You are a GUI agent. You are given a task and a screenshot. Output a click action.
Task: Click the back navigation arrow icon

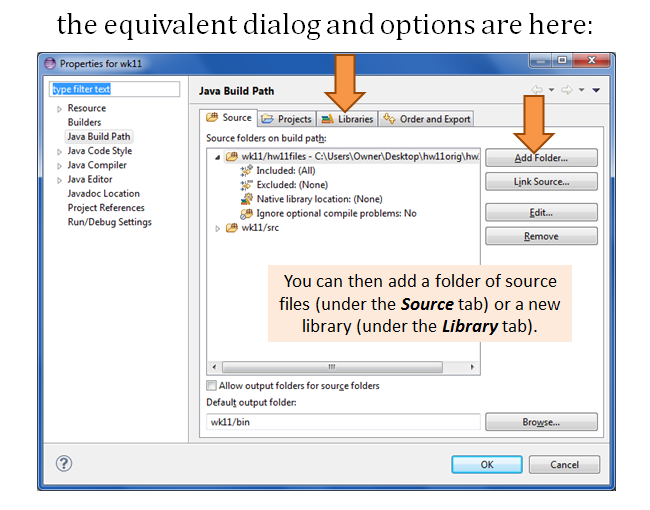coord(538,91)
